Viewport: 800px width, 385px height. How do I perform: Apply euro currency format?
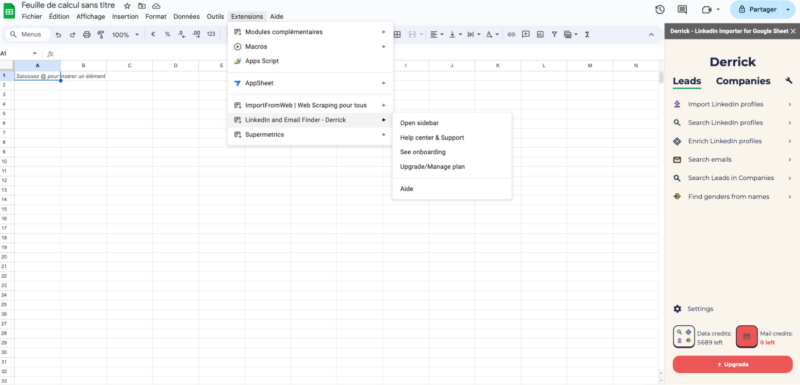(x=153, y=35)
